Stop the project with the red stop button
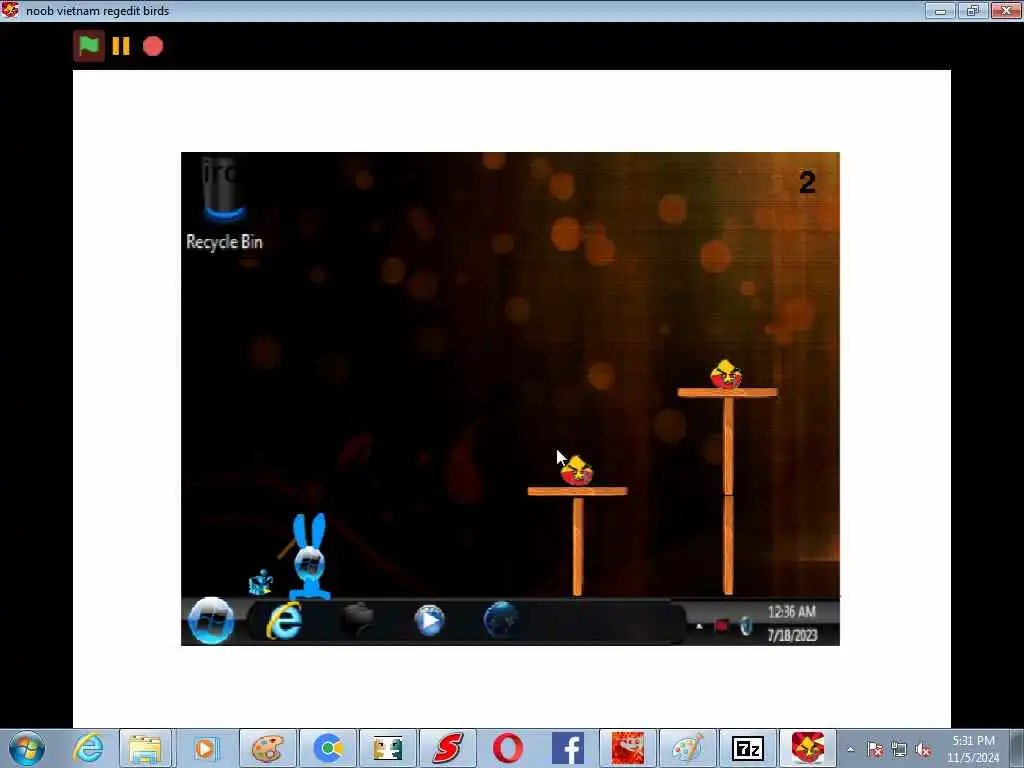 pos(153,46)
